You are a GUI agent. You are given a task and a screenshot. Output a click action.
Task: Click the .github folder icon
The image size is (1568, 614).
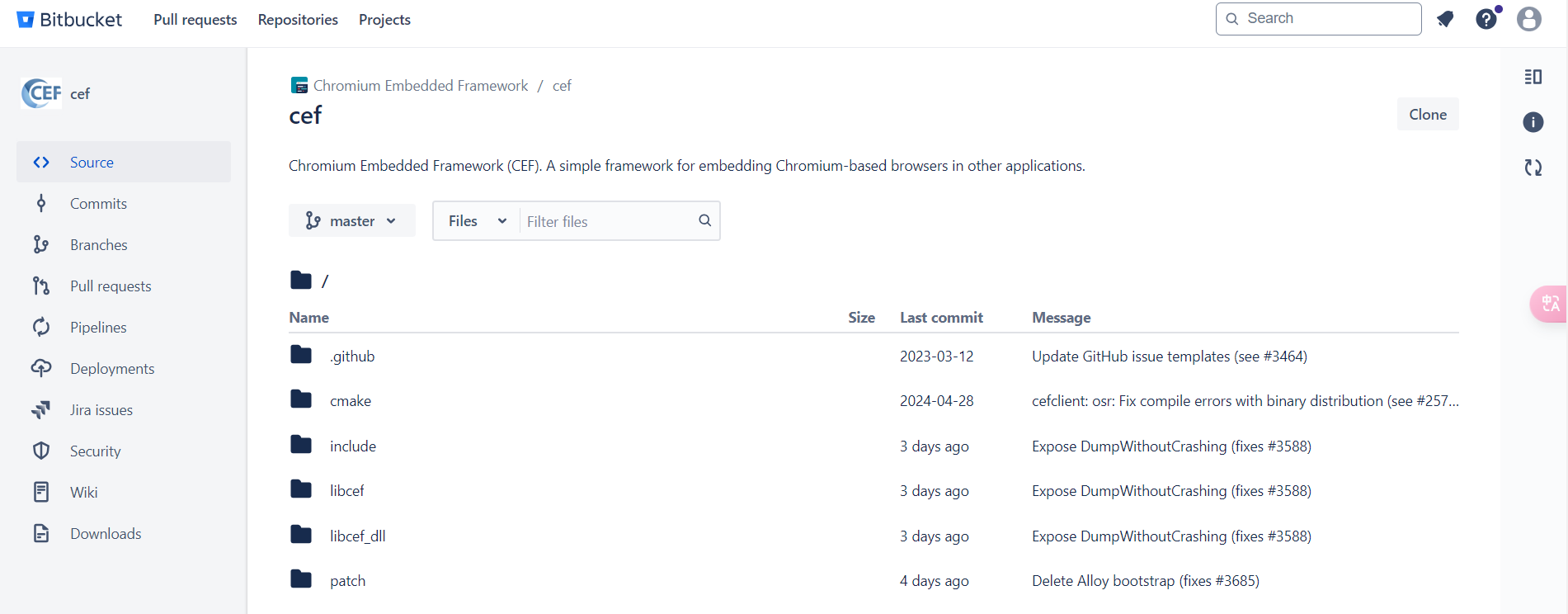tap(301, 355)
